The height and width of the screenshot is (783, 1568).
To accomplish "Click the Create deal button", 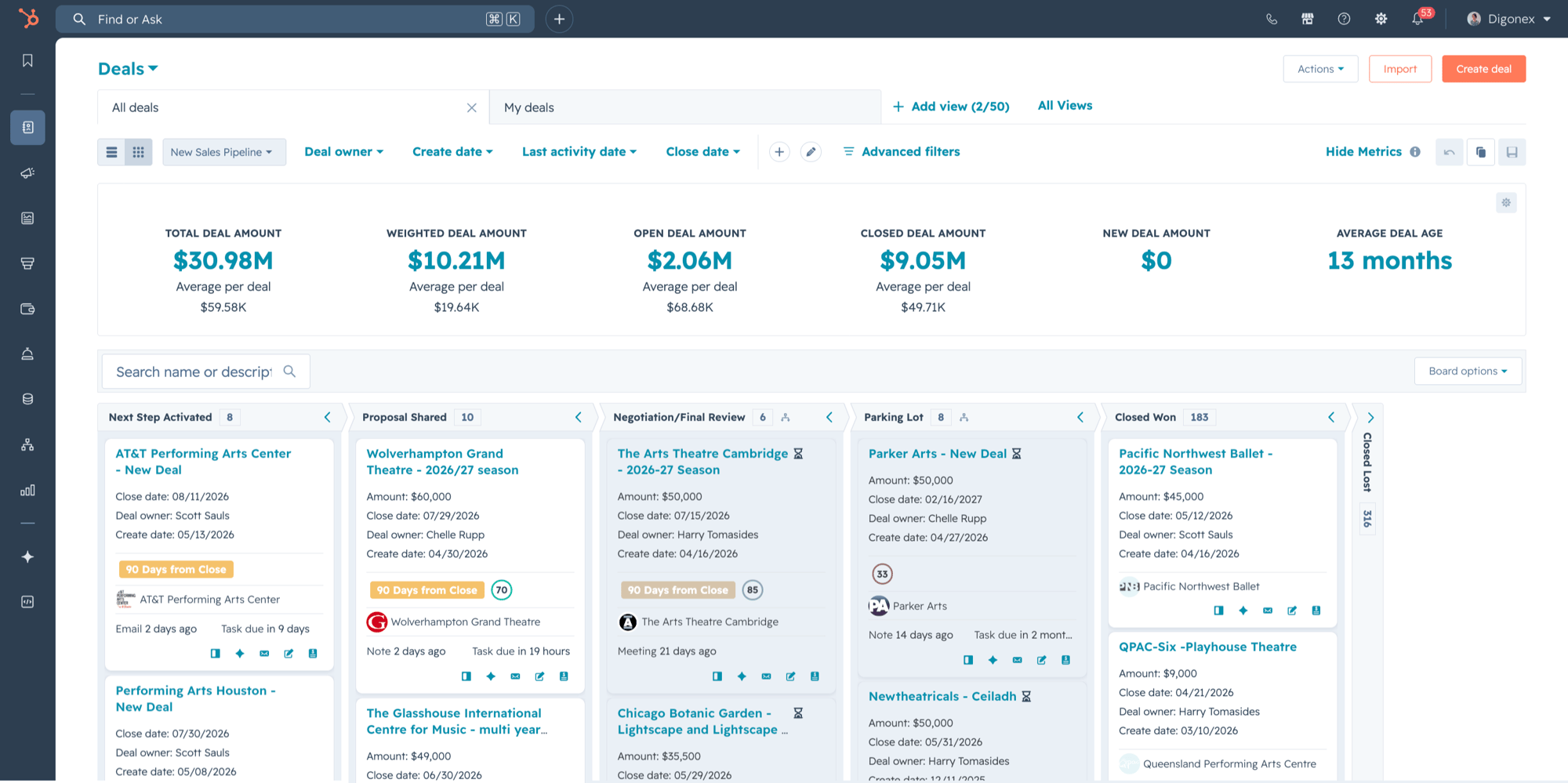I will pyautogui.click(x=1483, y=69).
